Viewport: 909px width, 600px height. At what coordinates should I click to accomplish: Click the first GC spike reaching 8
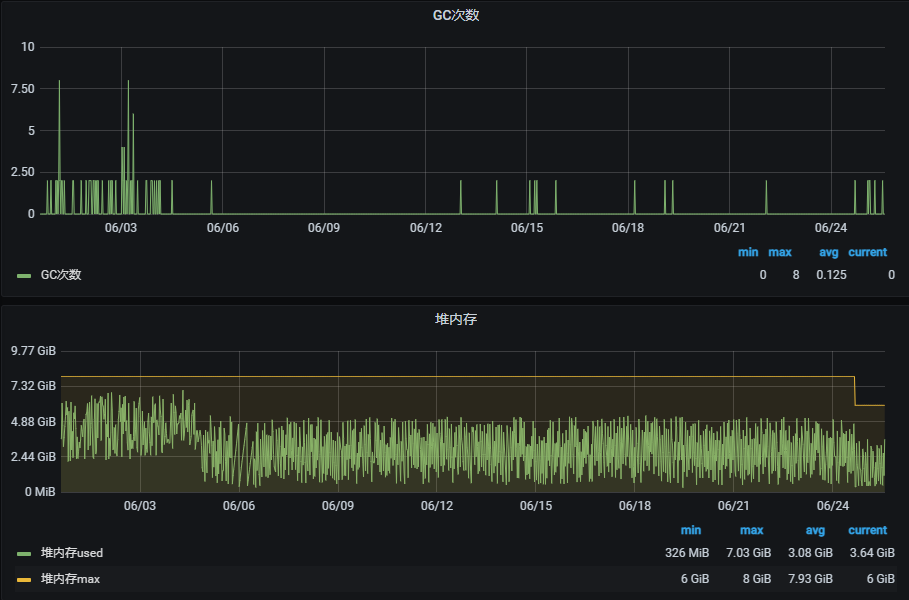(x=59, y=82)
